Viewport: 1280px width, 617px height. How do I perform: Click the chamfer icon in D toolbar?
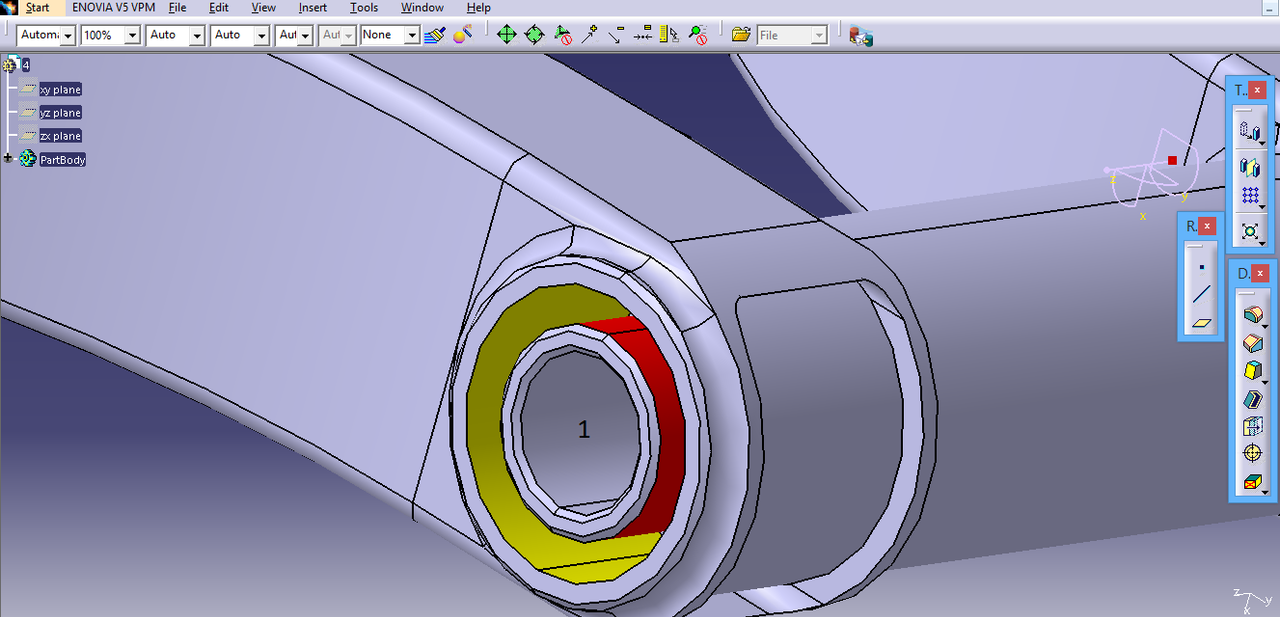click(1252, 343)
